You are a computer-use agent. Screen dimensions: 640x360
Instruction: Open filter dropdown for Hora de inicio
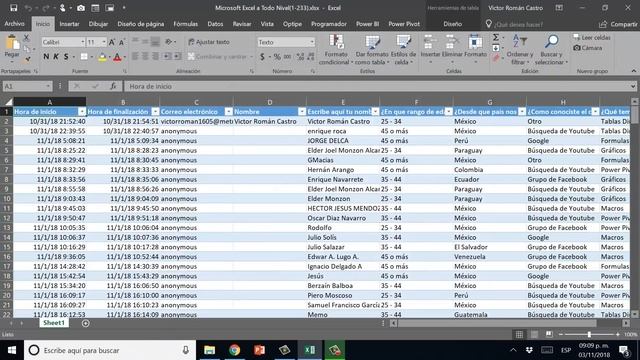[82, 112]
